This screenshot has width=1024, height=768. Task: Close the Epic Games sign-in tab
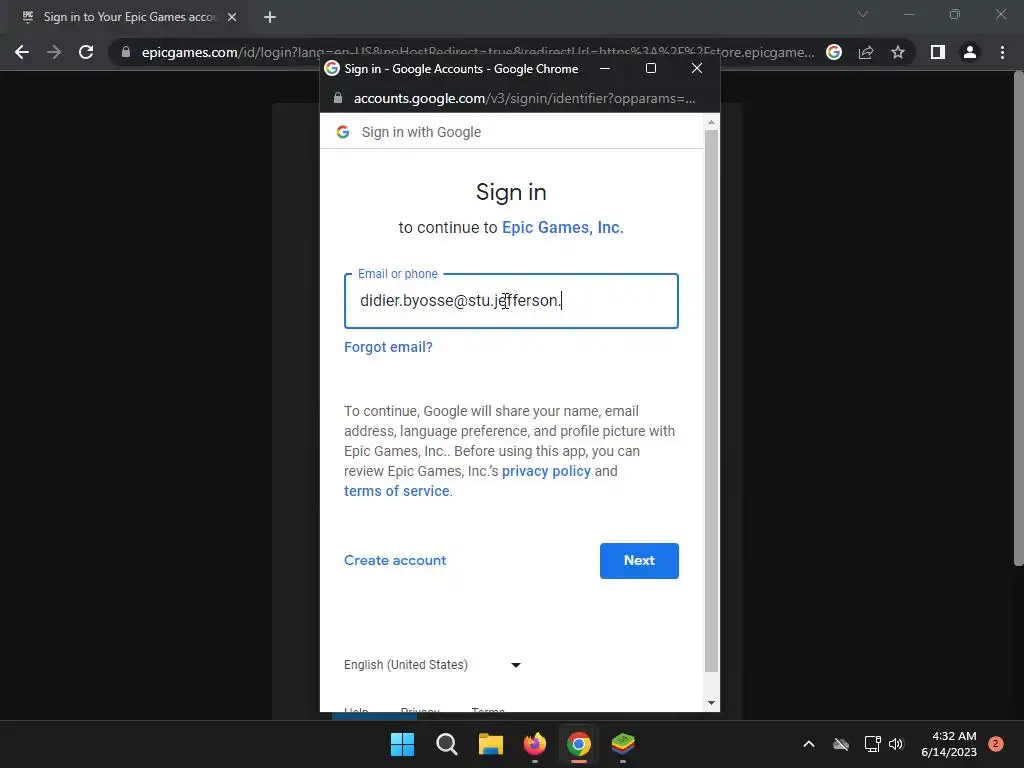point(232,17)
